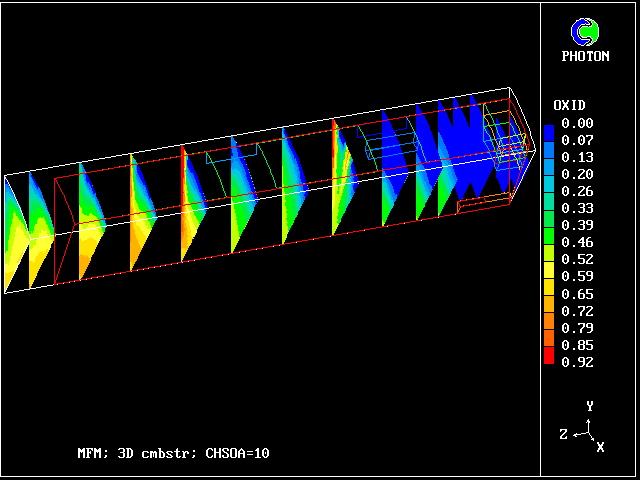The width and height of the screenshot is (640, 480).
Task: Select the Z axis label on the triad
Action: 564,434
